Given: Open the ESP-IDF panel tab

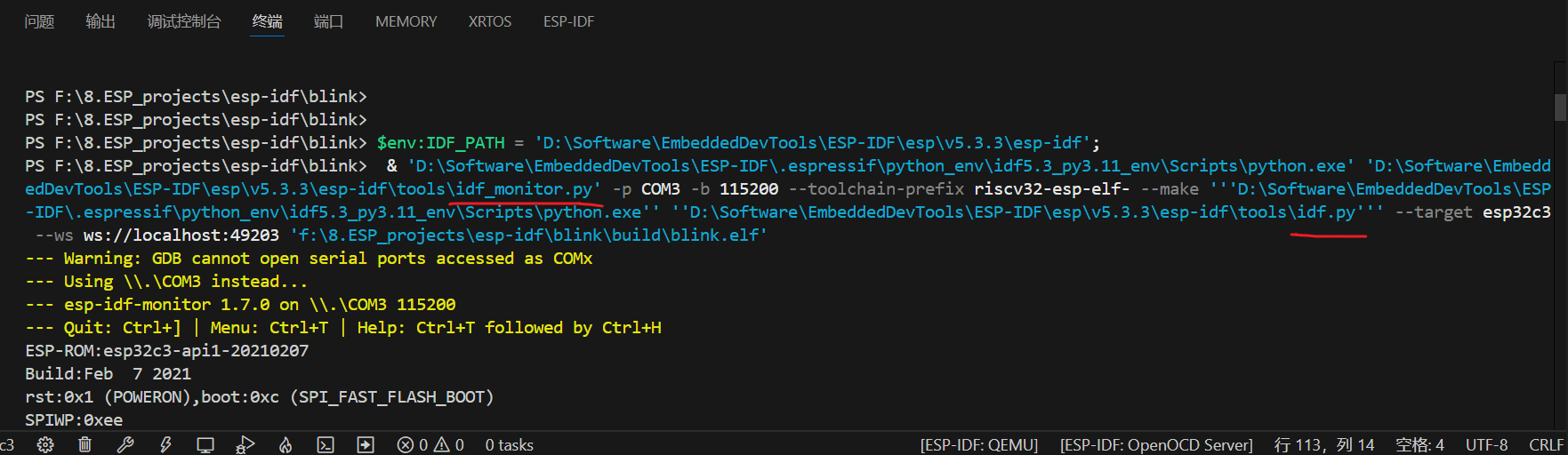Looking at the screenshot, I should tap(569, 21).
